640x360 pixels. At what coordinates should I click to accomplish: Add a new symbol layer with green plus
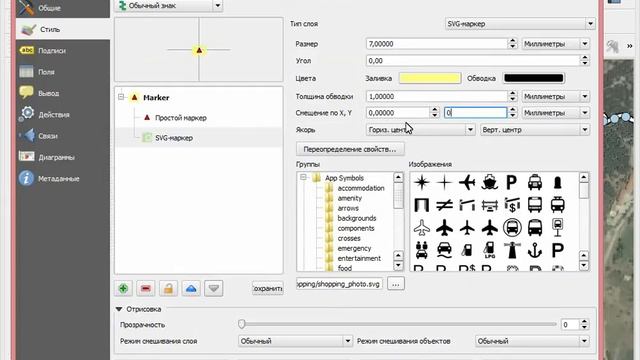pyautogui.click(x=123, y=289)
